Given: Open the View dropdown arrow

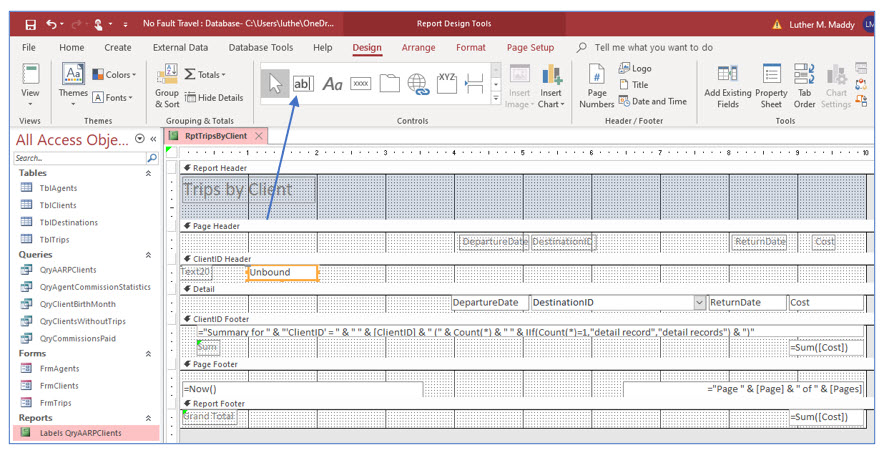Looking at the screenshot, I should (30, 104).
